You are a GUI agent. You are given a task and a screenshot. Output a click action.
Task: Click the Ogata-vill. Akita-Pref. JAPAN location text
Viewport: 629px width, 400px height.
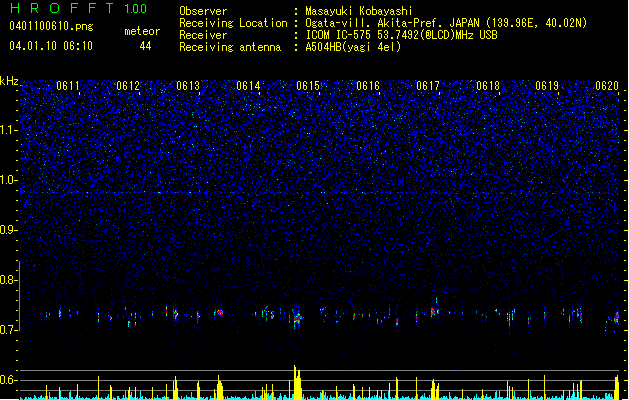tap(446, 23)
